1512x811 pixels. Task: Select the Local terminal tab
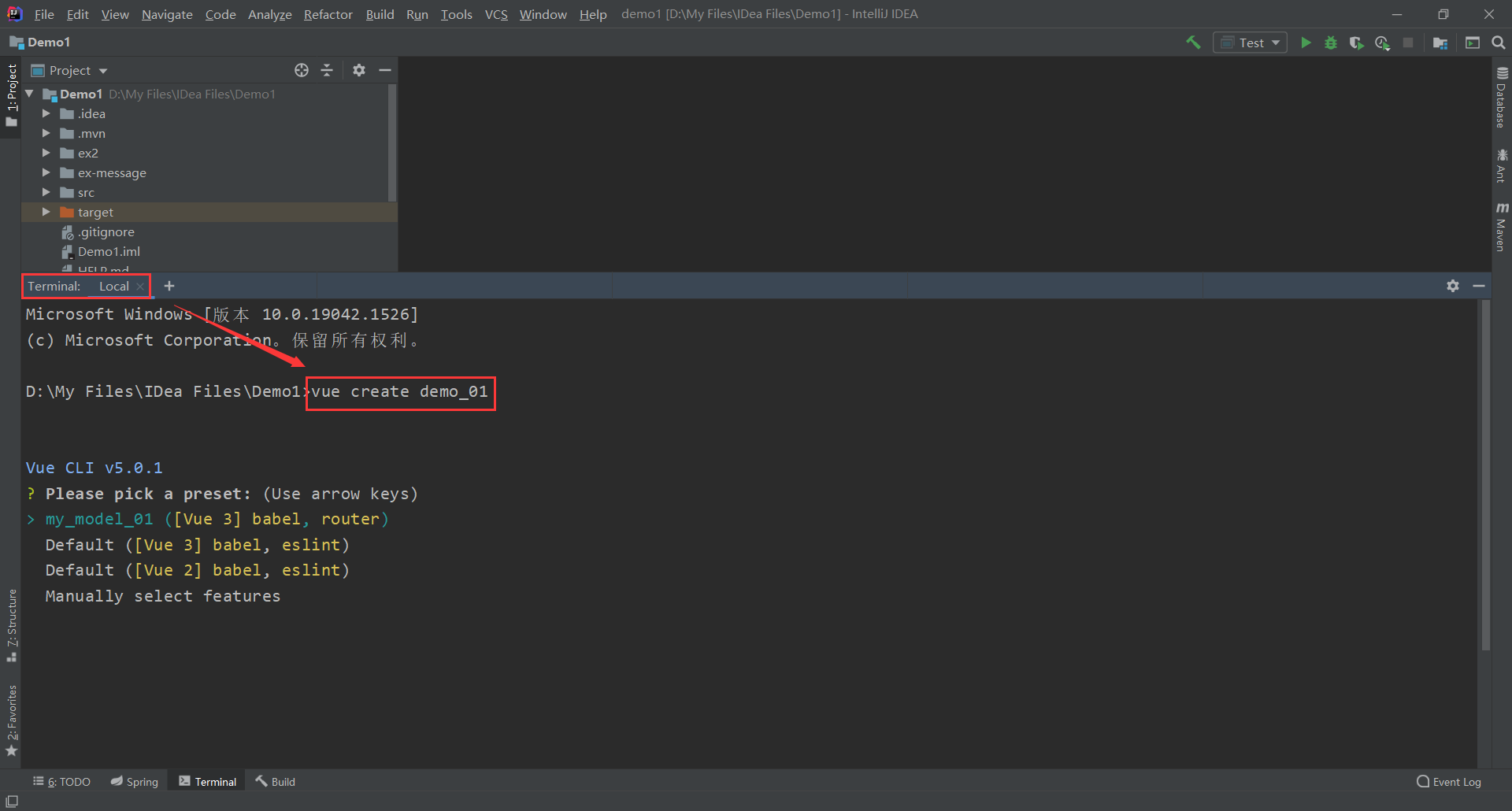click(x=114, y=286)
